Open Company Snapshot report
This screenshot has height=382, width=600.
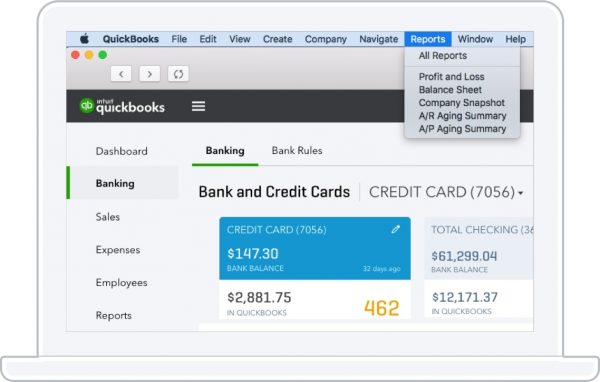461,103
